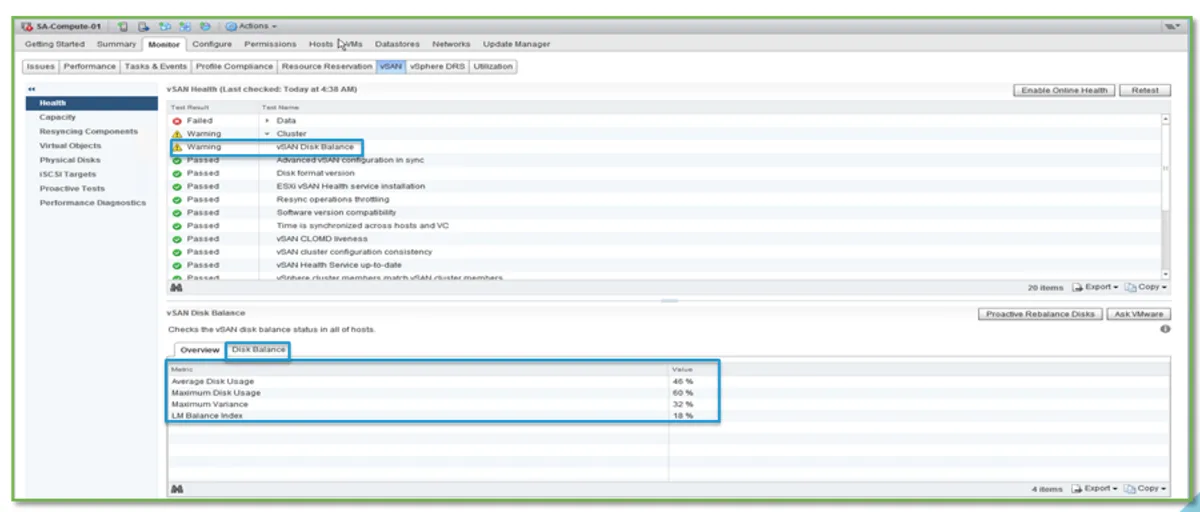Click the warning icon beside Cluster row
This screenshot has height=512, width=1200.
176,133
